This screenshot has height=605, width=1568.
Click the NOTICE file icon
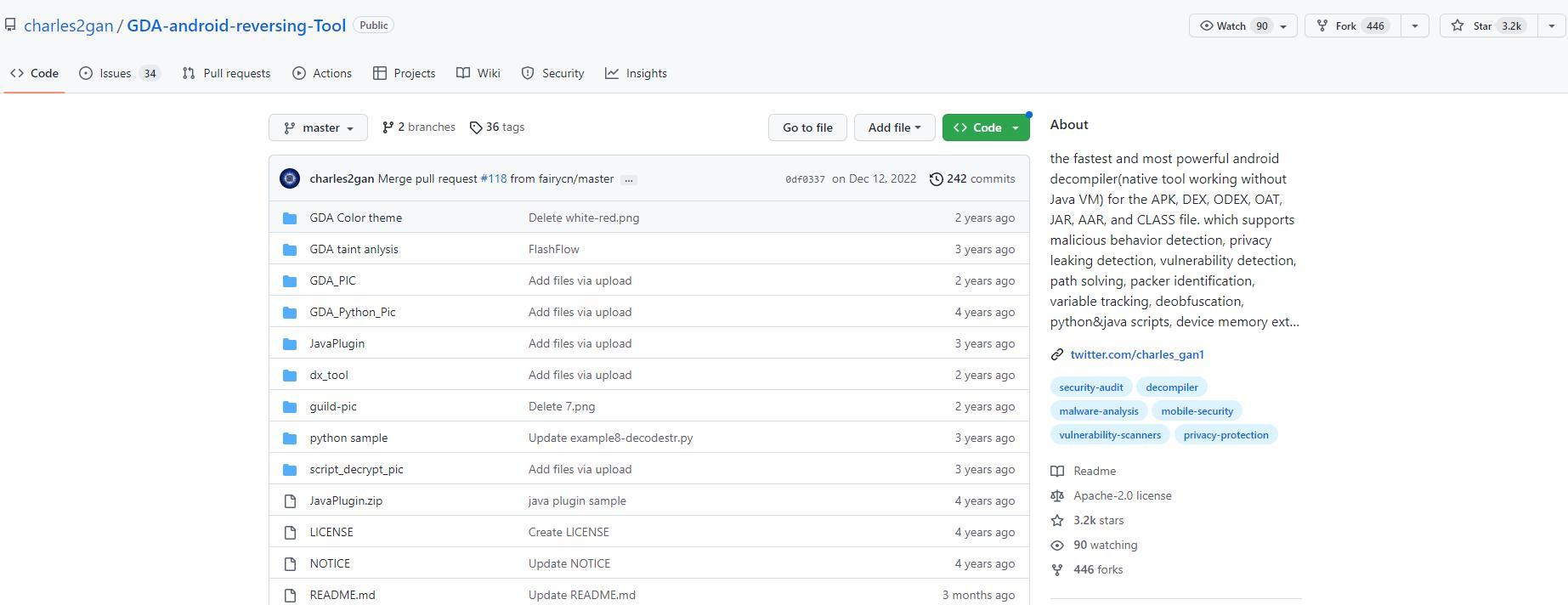click(290, 564)
